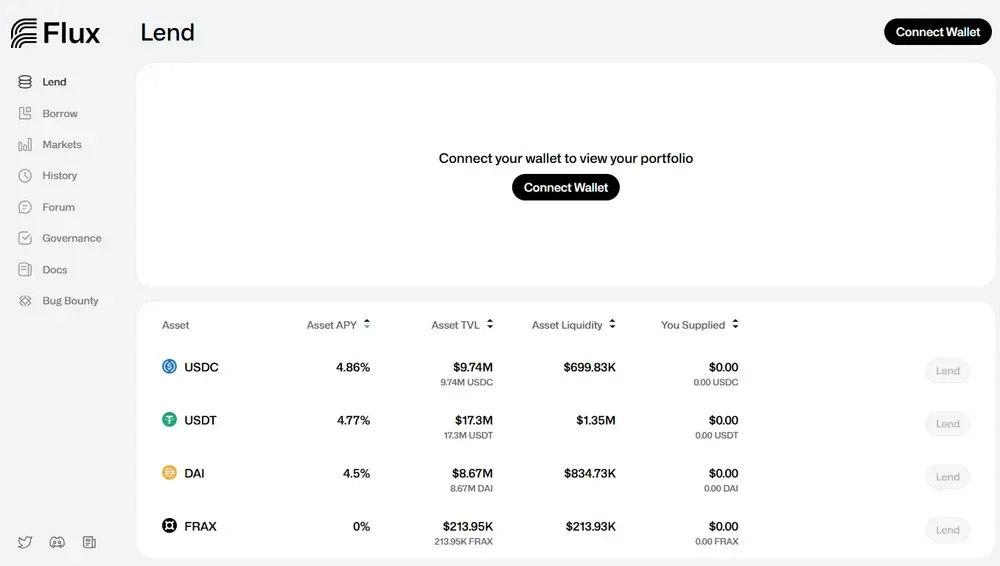The height and width of the screenshot is (566, 1000).
Task: Open Governance in sidebar
Action: (x=71, y=238)
